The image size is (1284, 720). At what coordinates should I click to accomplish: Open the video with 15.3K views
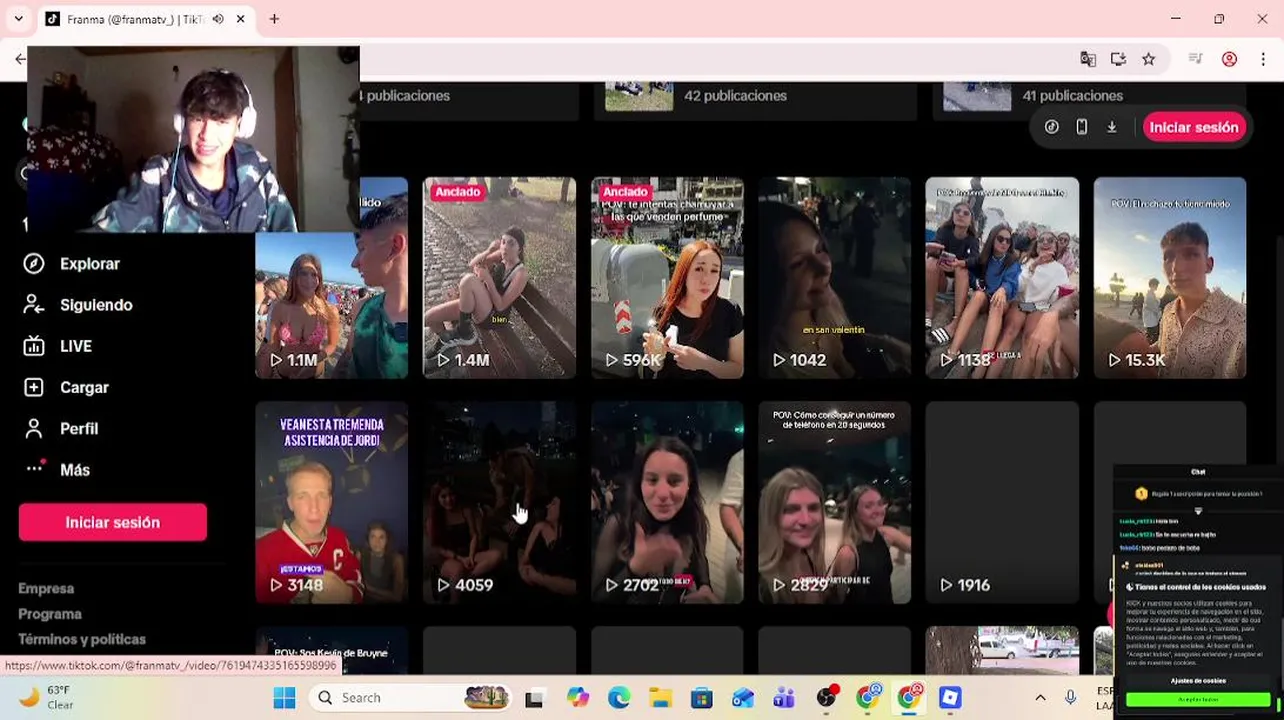[1170, 278]
